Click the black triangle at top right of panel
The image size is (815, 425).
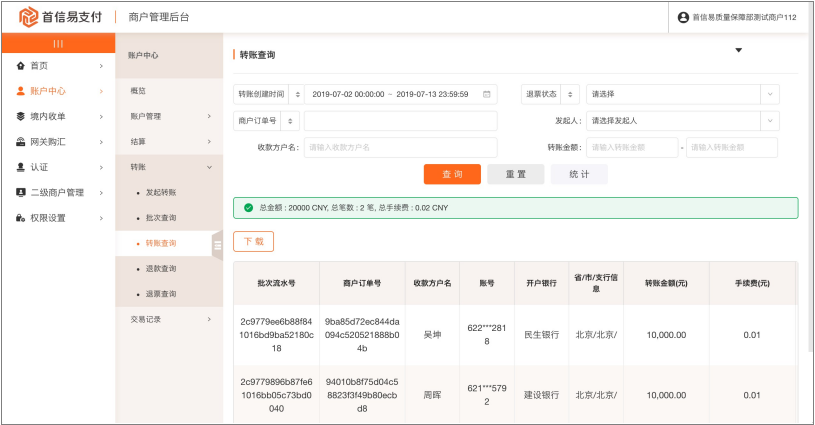click(739, 50)
